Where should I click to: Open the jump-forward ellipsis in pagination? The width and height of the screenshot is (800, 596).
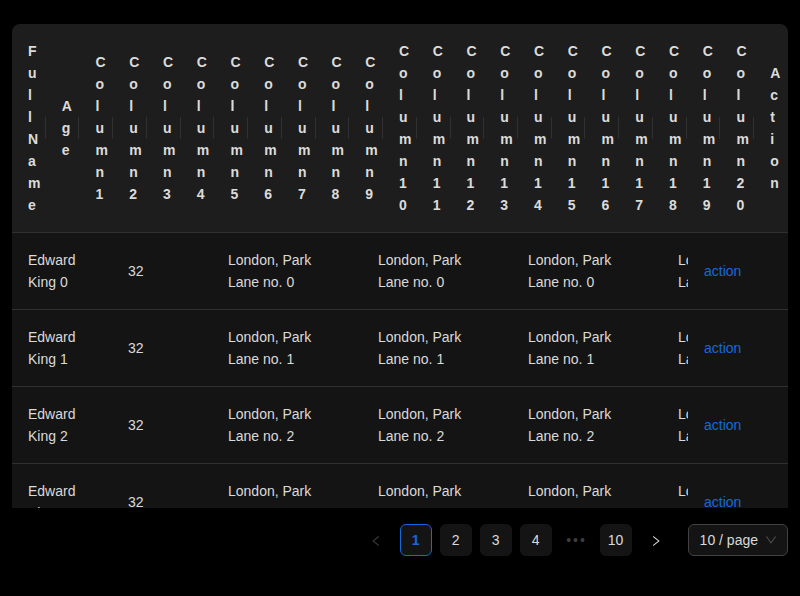click(x=576, y=540)
